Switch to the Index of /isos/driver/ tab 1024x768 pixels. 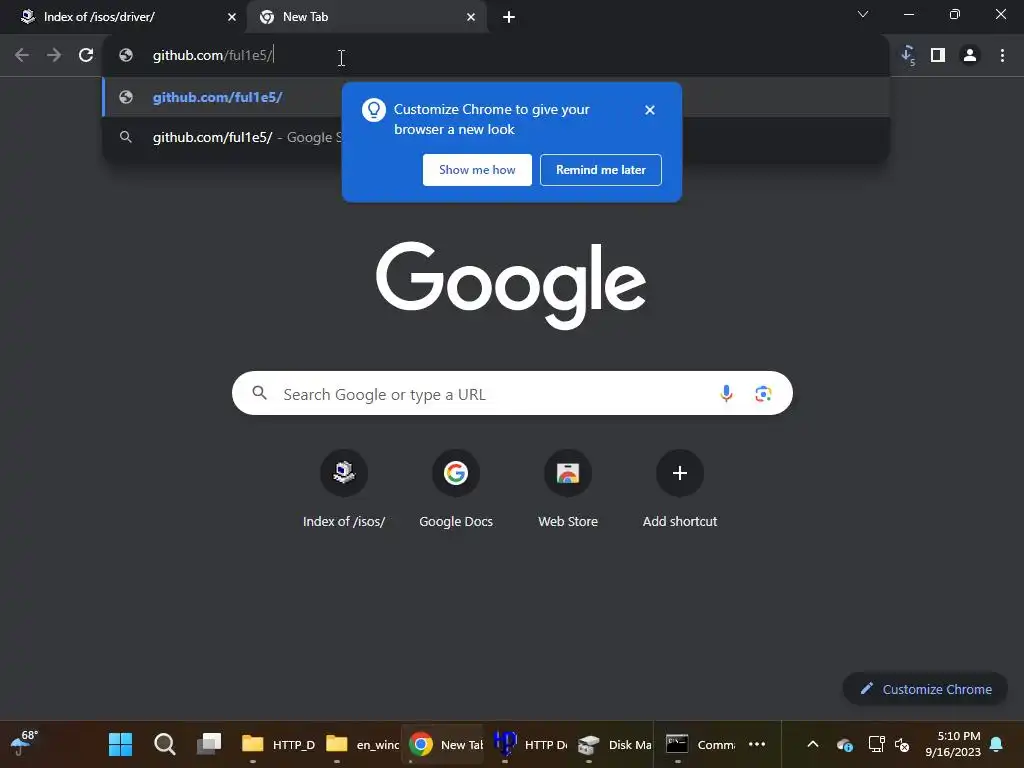pos(123,17)
